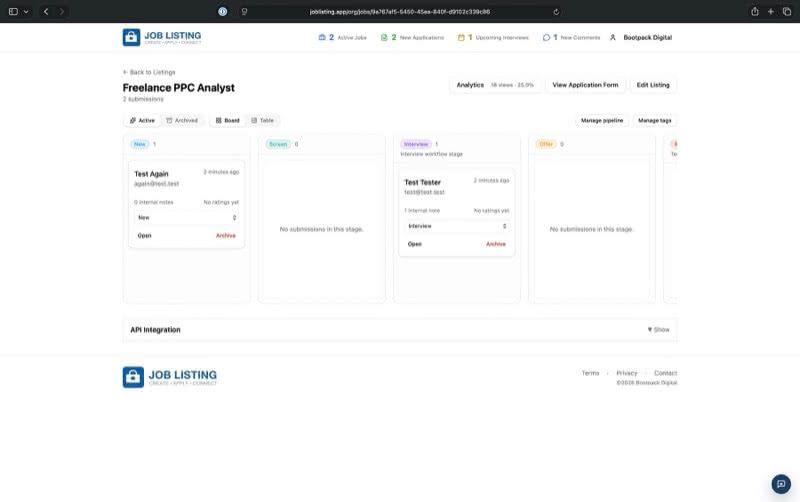Open New Applications counter in header

click(x=412, y=37)
